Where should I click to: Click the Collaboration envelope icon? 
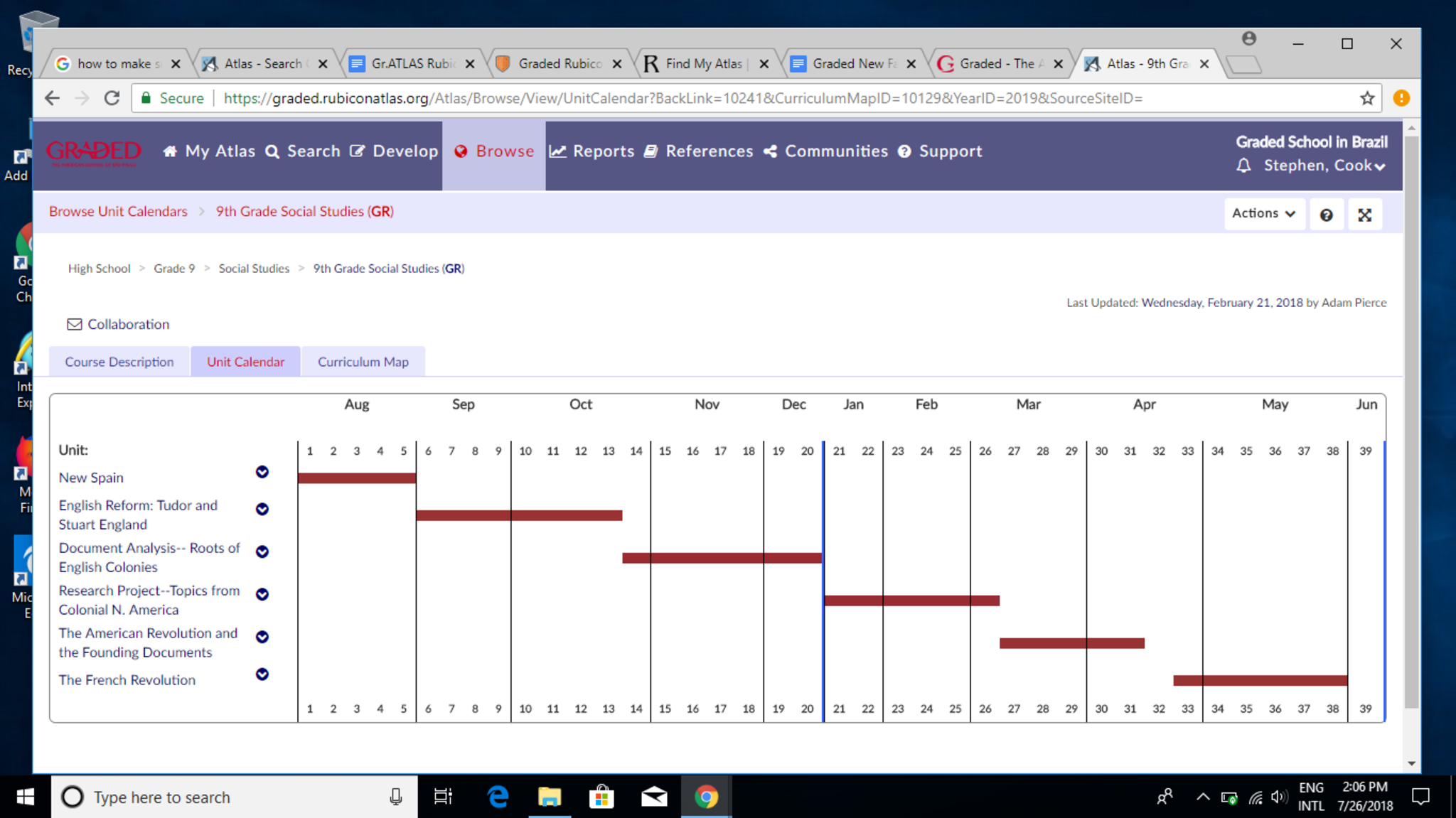point(74,324)
